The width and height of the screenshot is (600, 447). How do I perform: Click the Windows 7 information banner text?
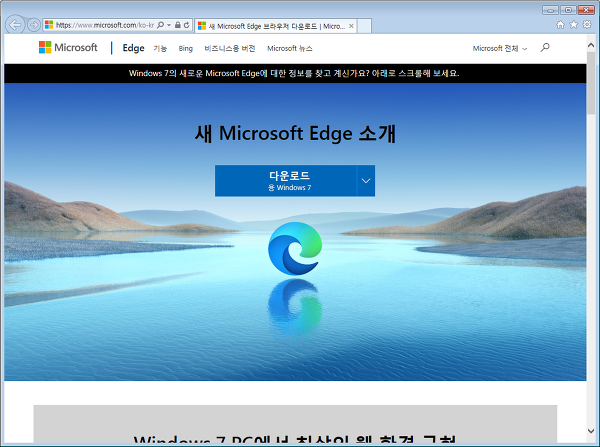point(294,73)
